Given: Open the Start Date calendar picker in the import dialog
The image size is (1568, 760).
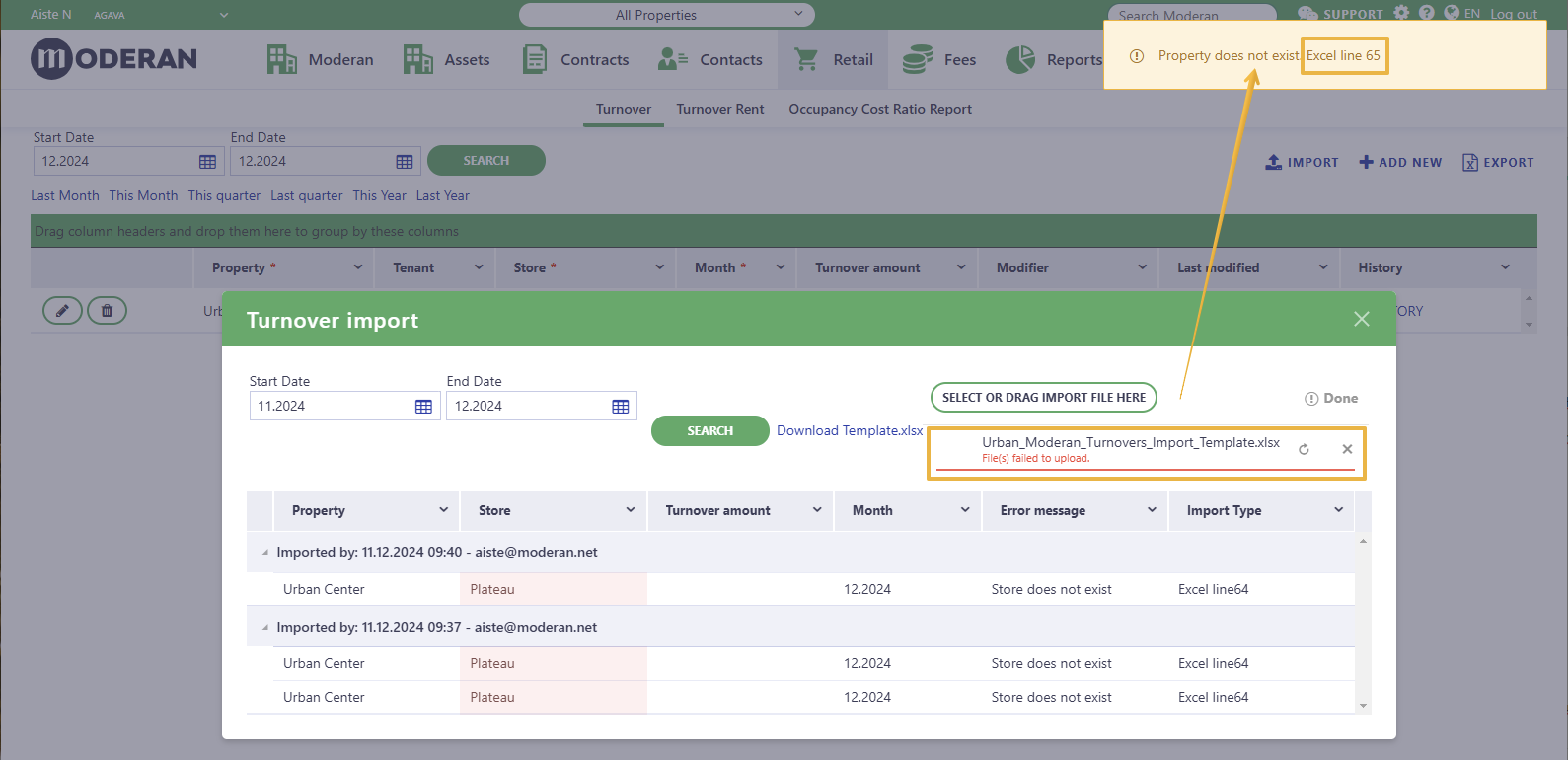Looking at the screenshot, I should pos(423,407).
